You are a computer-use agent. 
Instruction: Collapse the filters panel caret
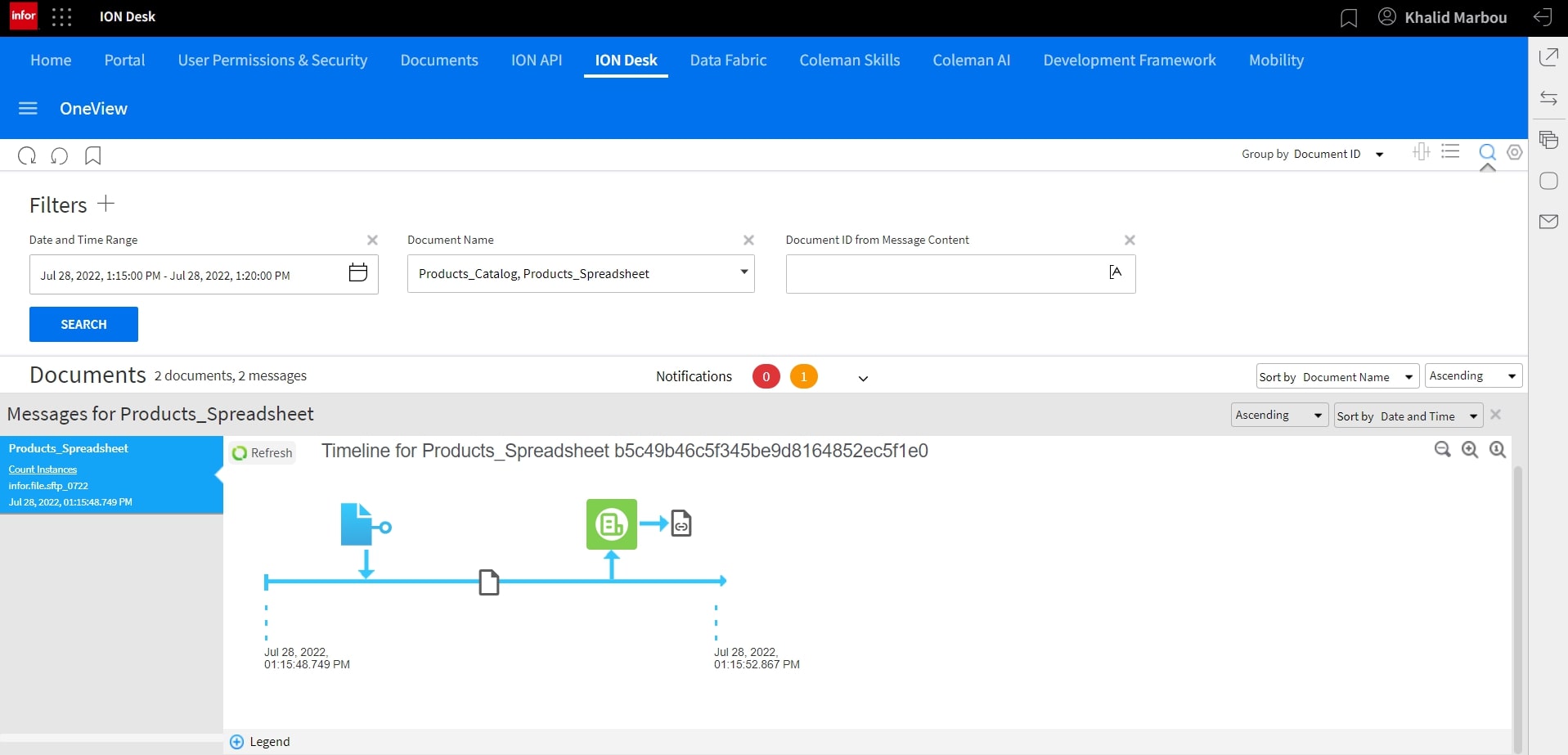[x=1488, y=168]
